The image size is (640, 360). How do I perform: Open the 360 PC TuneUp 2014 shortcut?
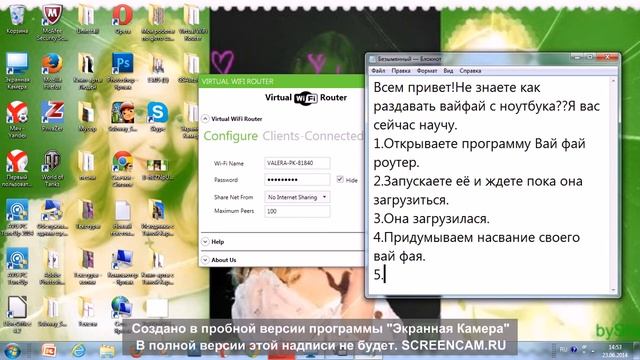click(x=17, y=217)
